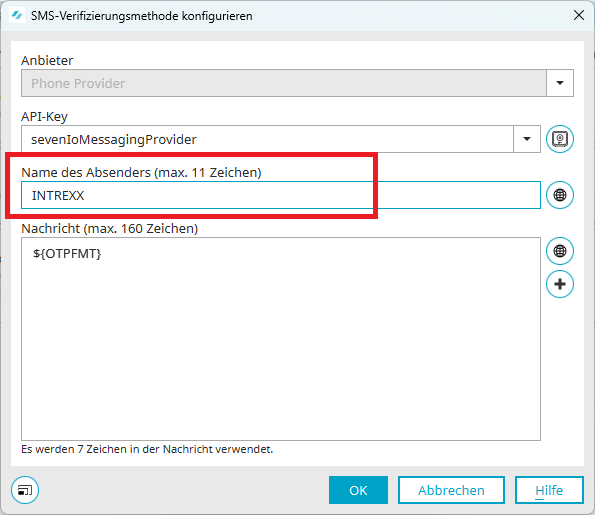
Task: Expand the API-Key dropdown arrow
Action: [x=527, y=139]
